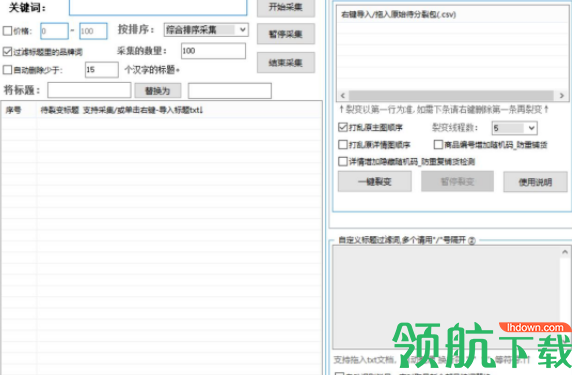Viewport: 572px width, 375px height.
Task: Enable 商品编号增加随机码_防重铺货 checkbox
Action: click(438, 144)
